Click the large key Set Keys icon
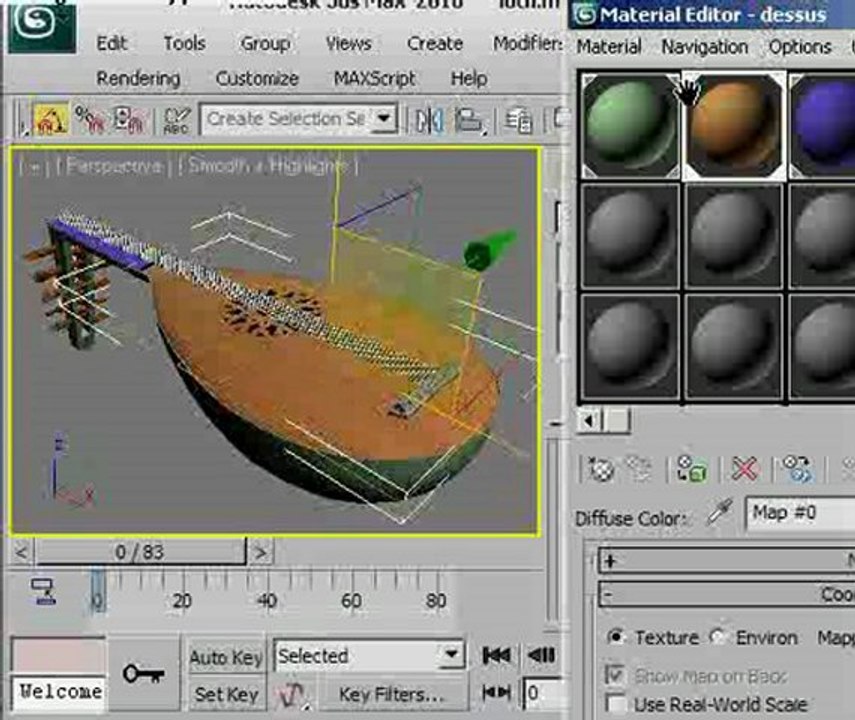 (143, 674)
